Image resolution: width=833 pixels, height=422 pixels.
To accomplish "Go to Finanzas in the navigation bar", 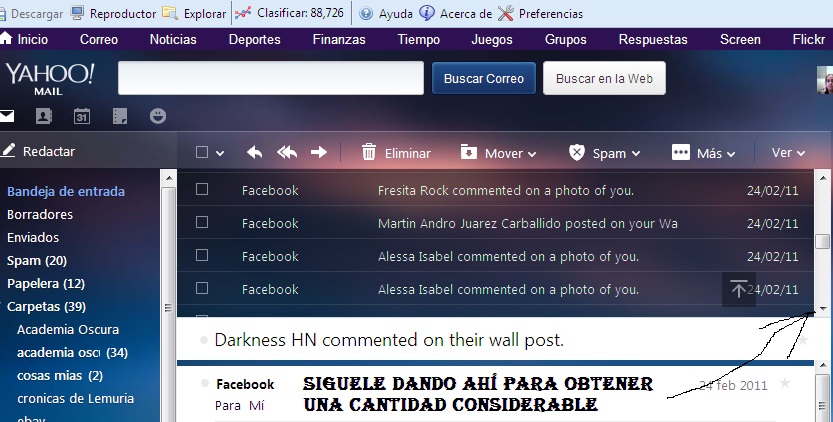I will coord(339,39).
